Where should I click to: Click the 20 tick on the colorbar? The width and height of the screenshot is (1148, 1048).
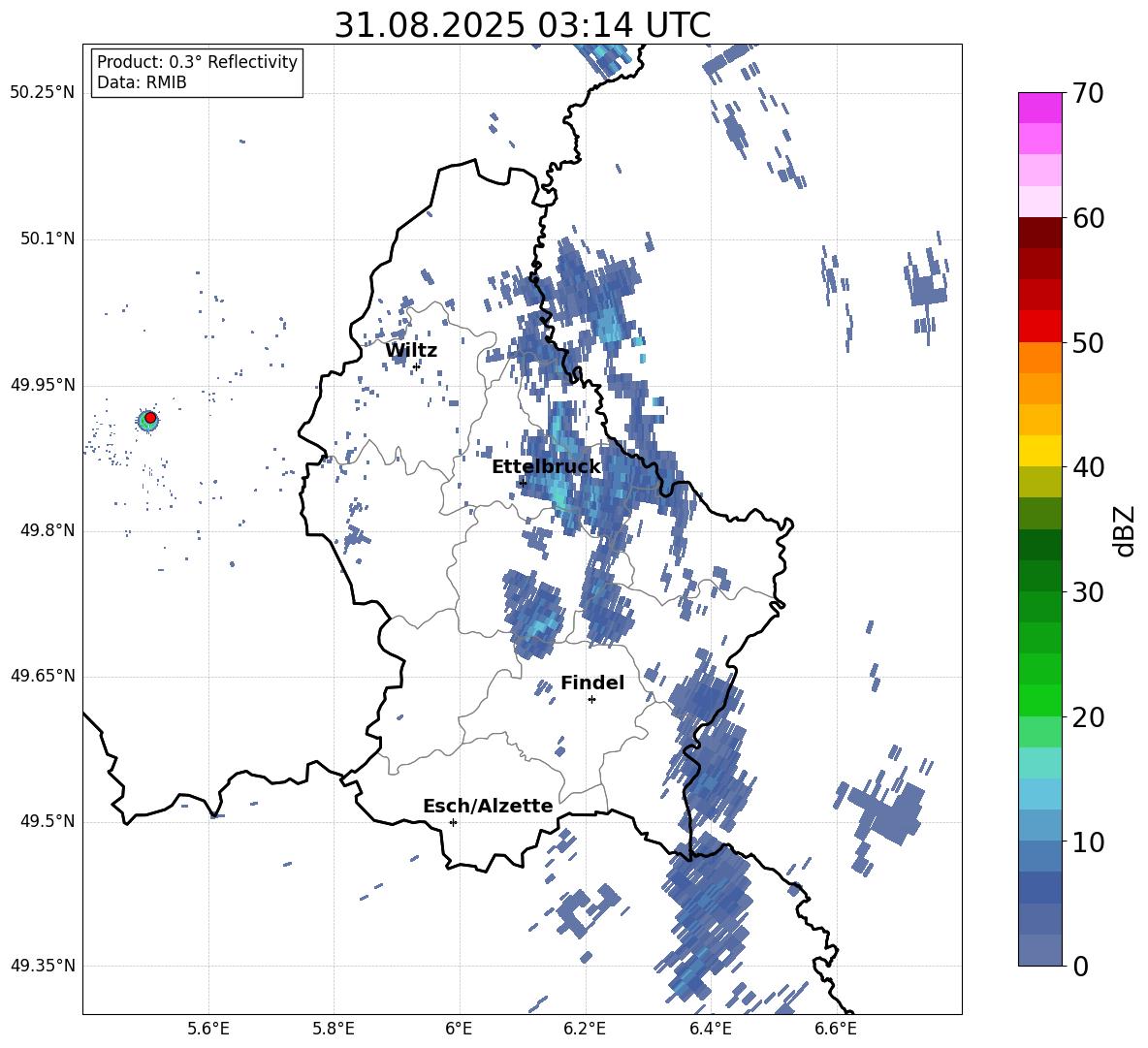(1087, 717)
